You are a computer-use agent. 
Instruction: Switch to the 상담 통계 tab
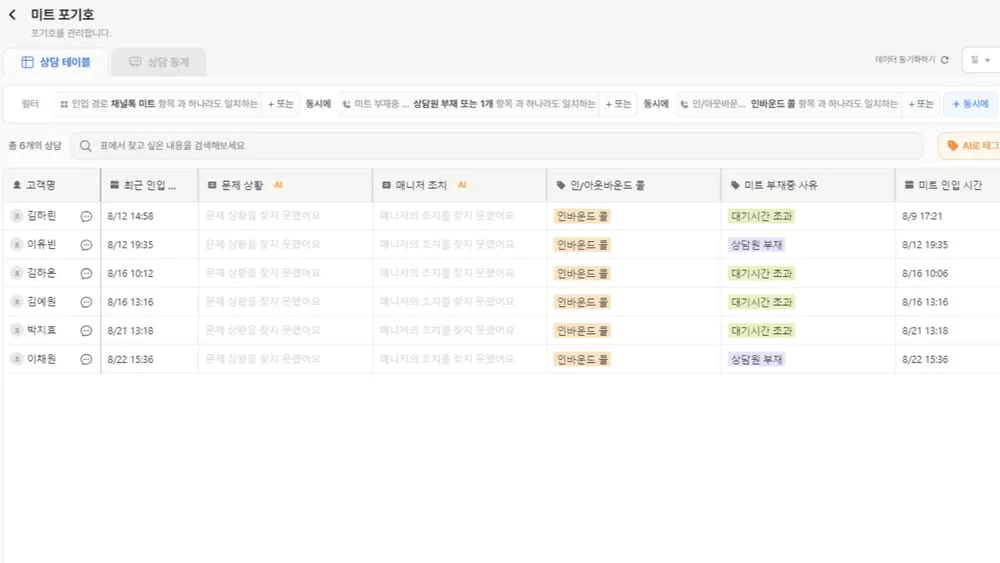(x=158, y=62)
